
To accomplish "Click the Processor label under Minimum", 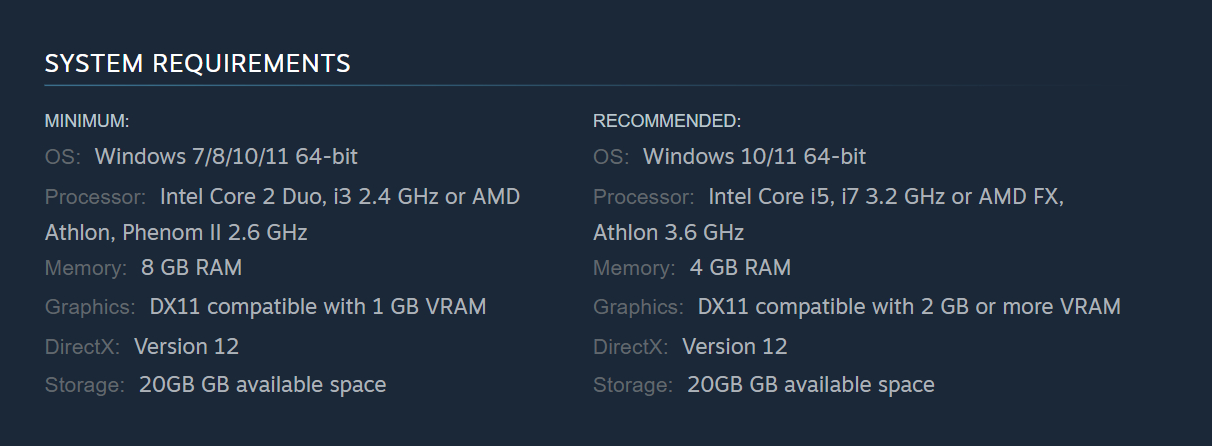I will coord(96,197).
